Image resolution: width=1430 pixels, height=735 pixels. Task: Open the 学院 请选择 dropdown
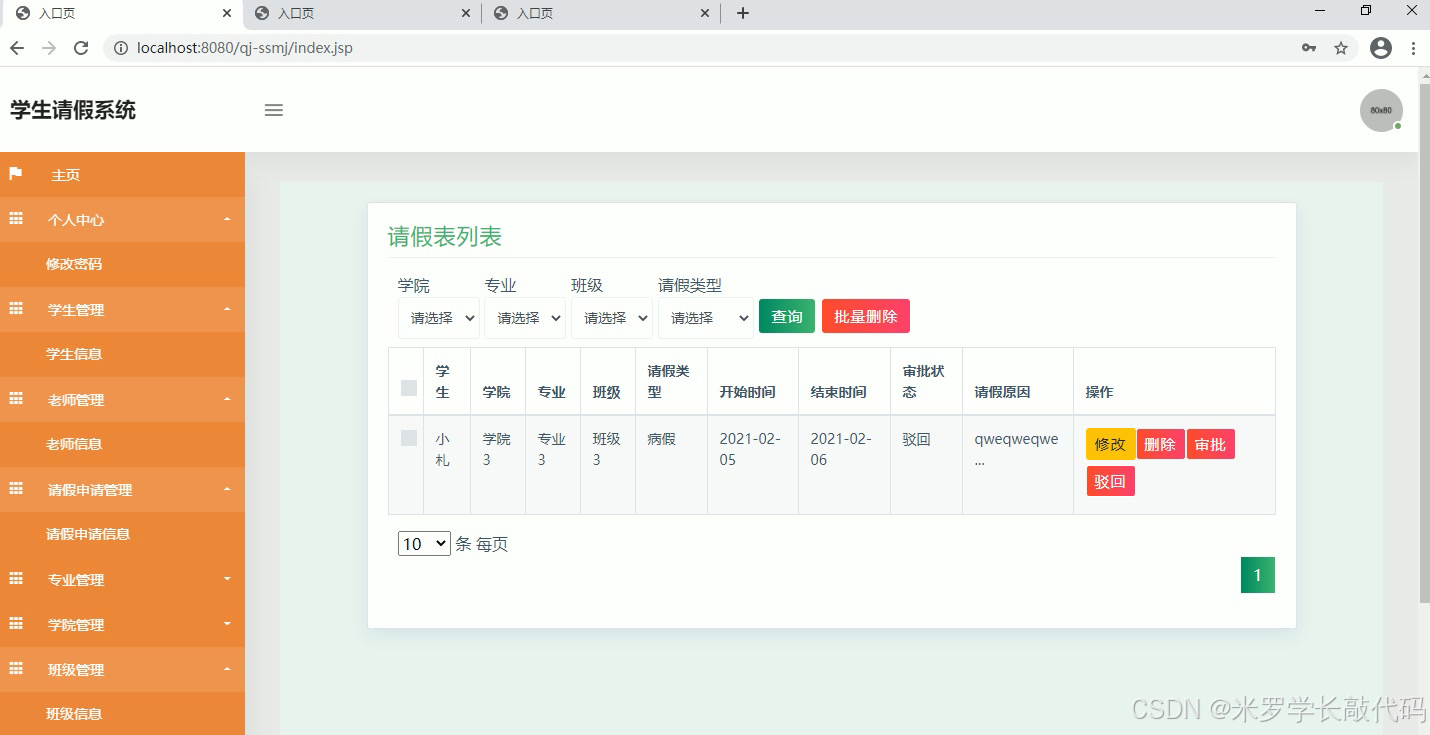click(438, 317)
